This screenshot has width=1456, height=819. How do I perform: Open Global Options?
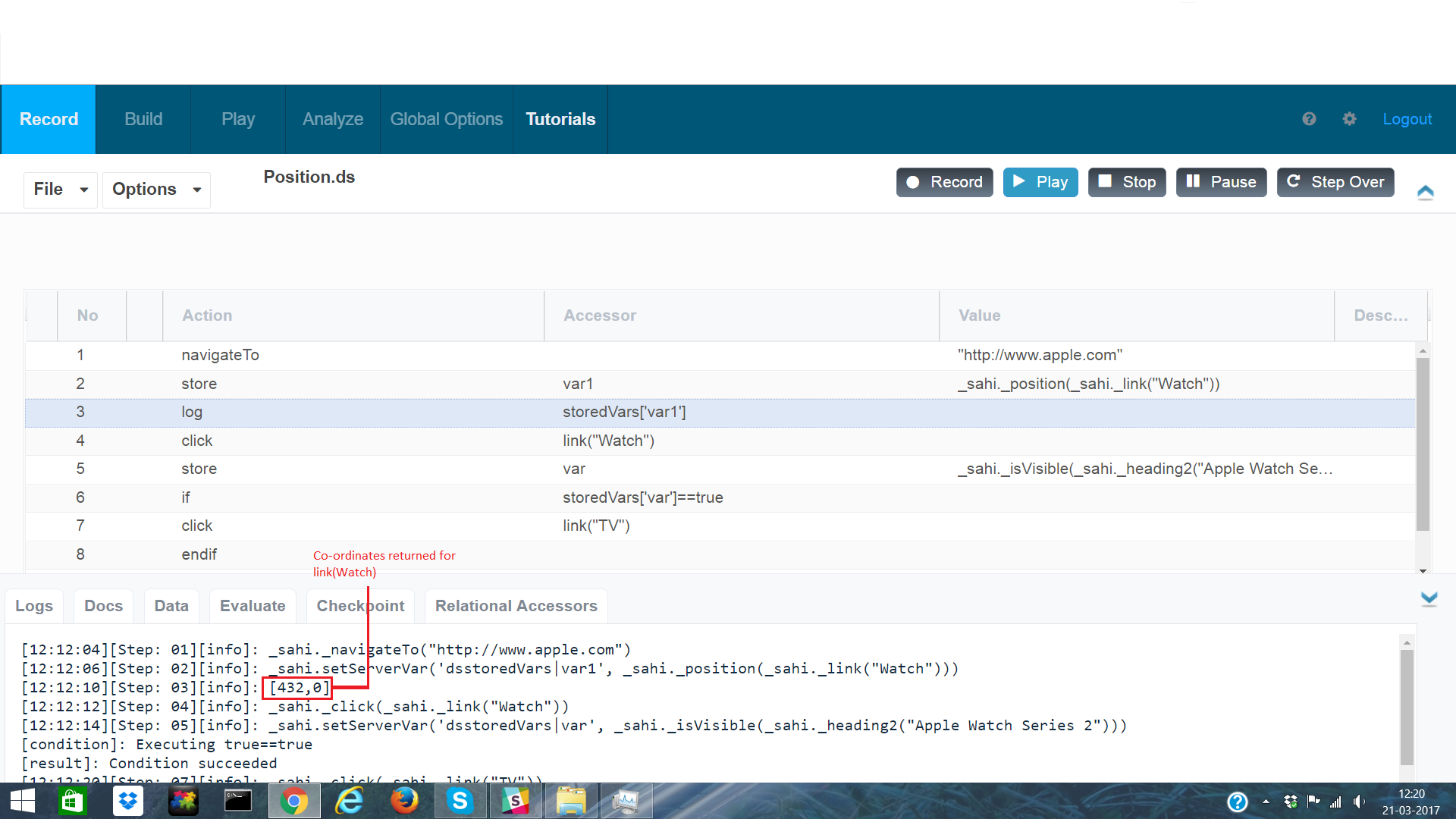pyautogui.click(x=447, y=119)
